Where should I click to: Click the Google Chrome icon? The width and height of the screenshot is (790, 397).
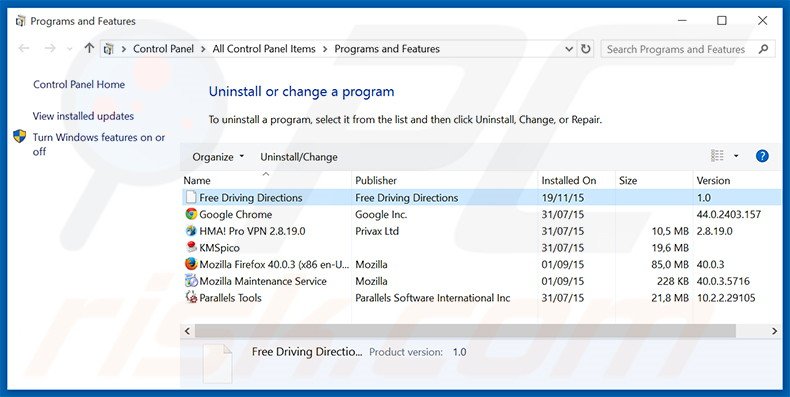pyautogui.click(x=191, y=214)
